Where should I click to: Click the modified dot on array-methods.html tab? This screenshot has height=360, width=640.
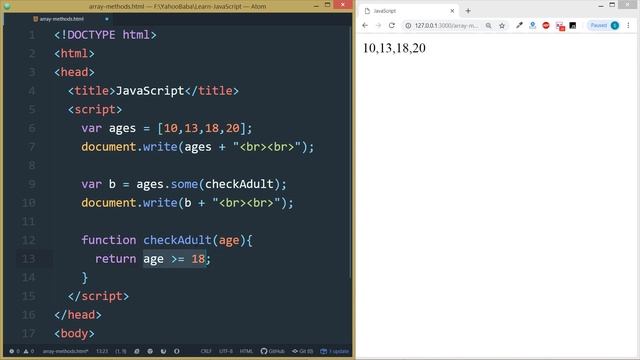pyautogui.click(x=107, y=19)
